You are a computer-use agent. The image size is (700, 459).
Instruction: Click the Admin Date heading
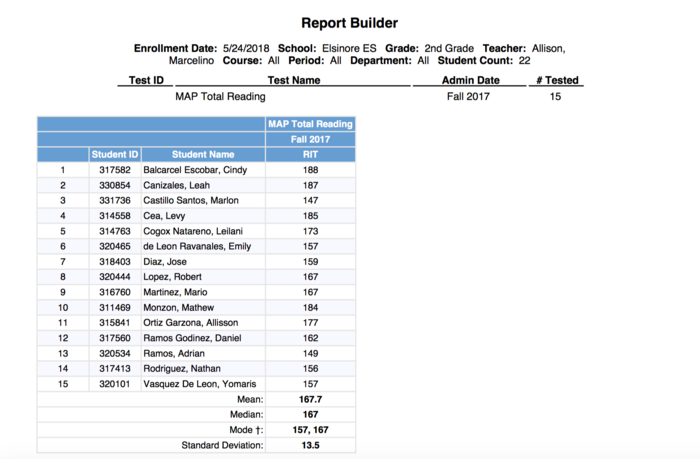tap(470, 80)
